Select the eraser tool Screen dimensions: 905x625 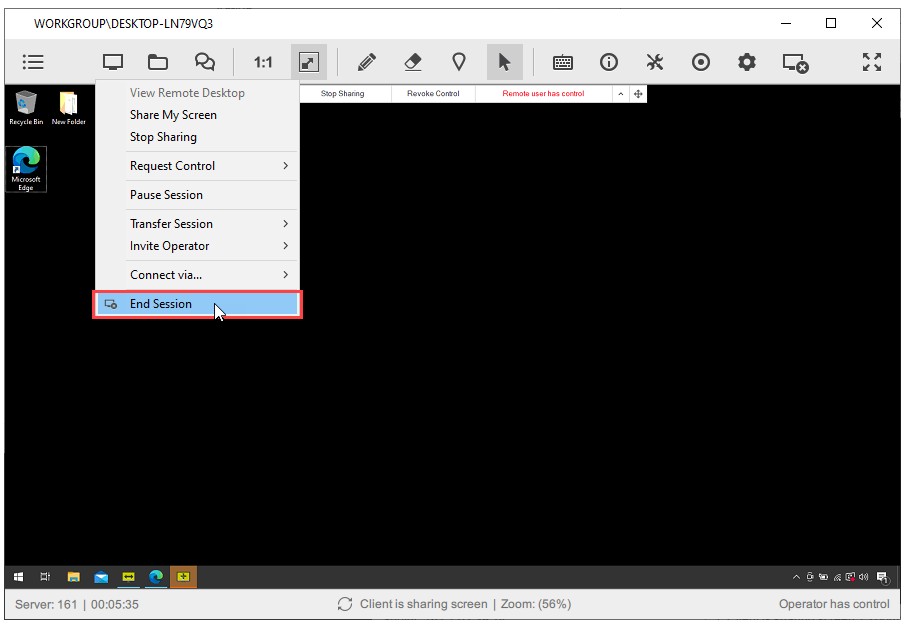click(x=410, y=61)
